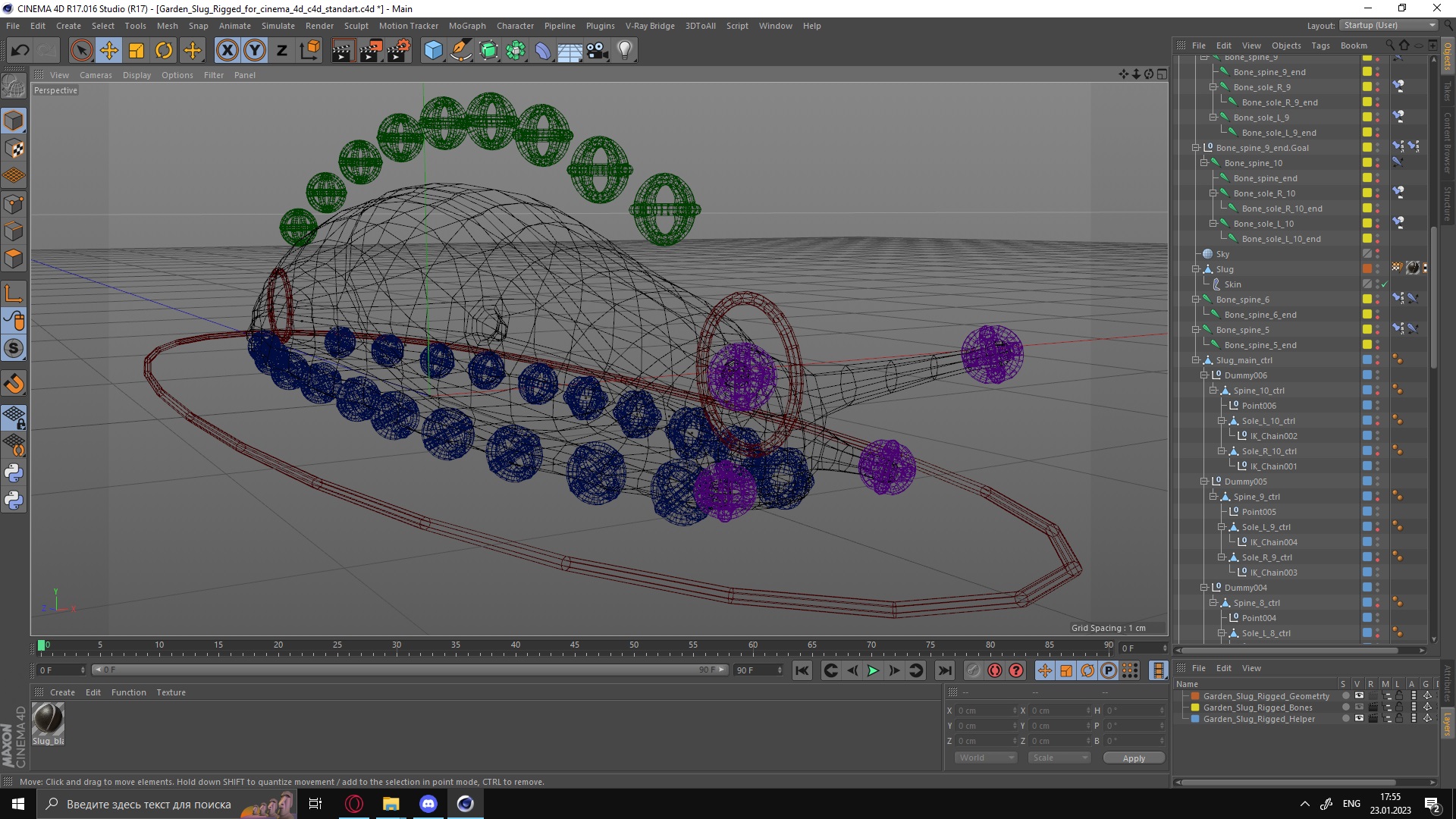Select the Move tool in toolbar
This screenshot has width=1456, height=819.
[109, 49]
